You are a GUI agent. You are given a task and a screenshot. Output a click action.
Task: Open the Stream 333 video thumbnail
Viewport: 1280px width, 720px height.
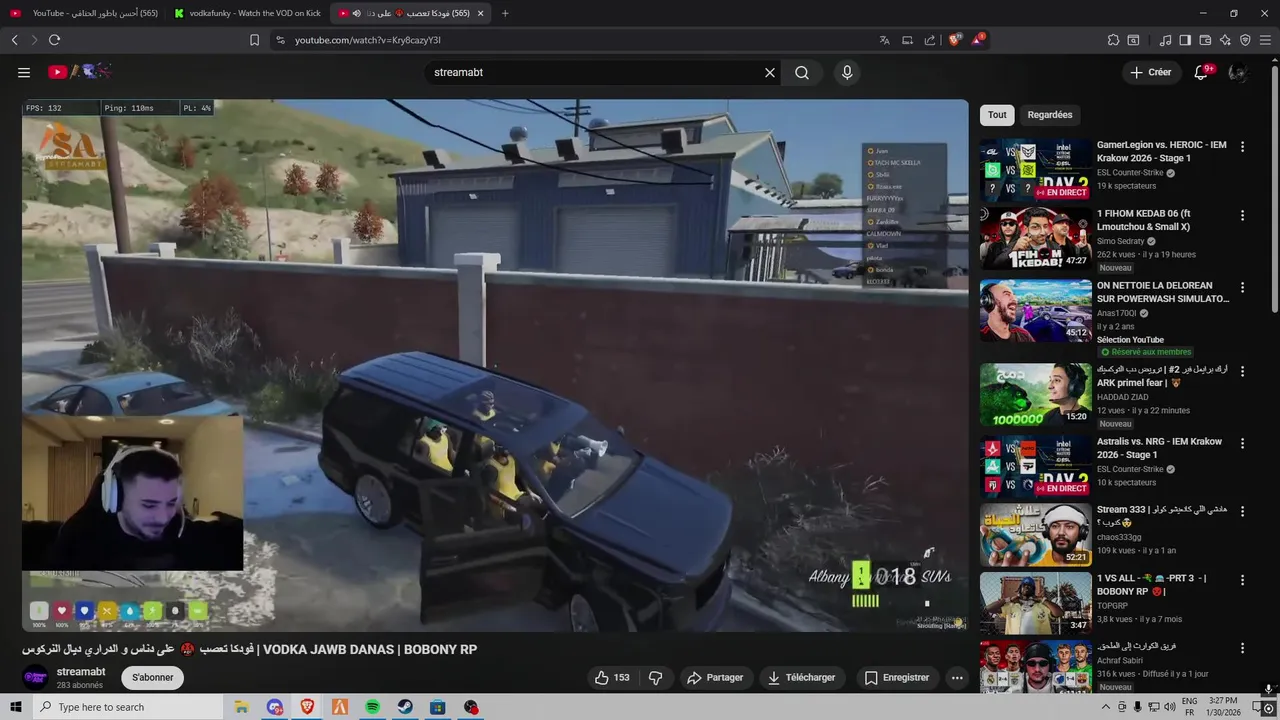pos(1035,535)
